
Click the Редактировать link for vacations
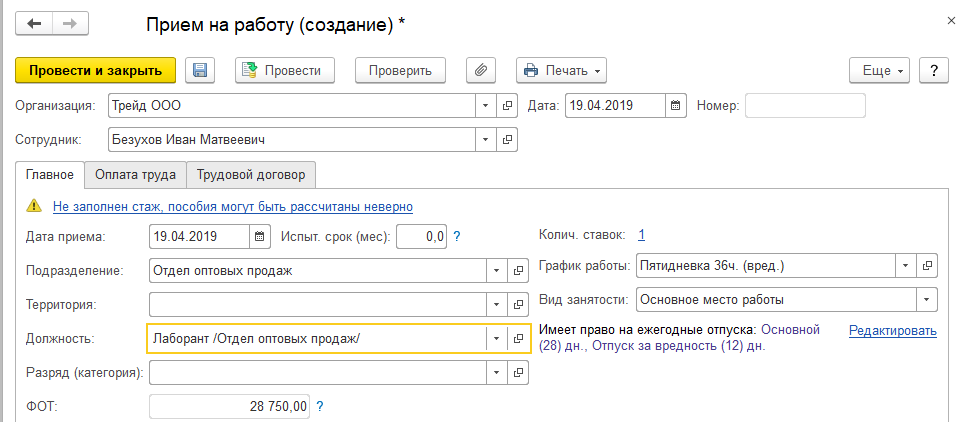(892, 331)
